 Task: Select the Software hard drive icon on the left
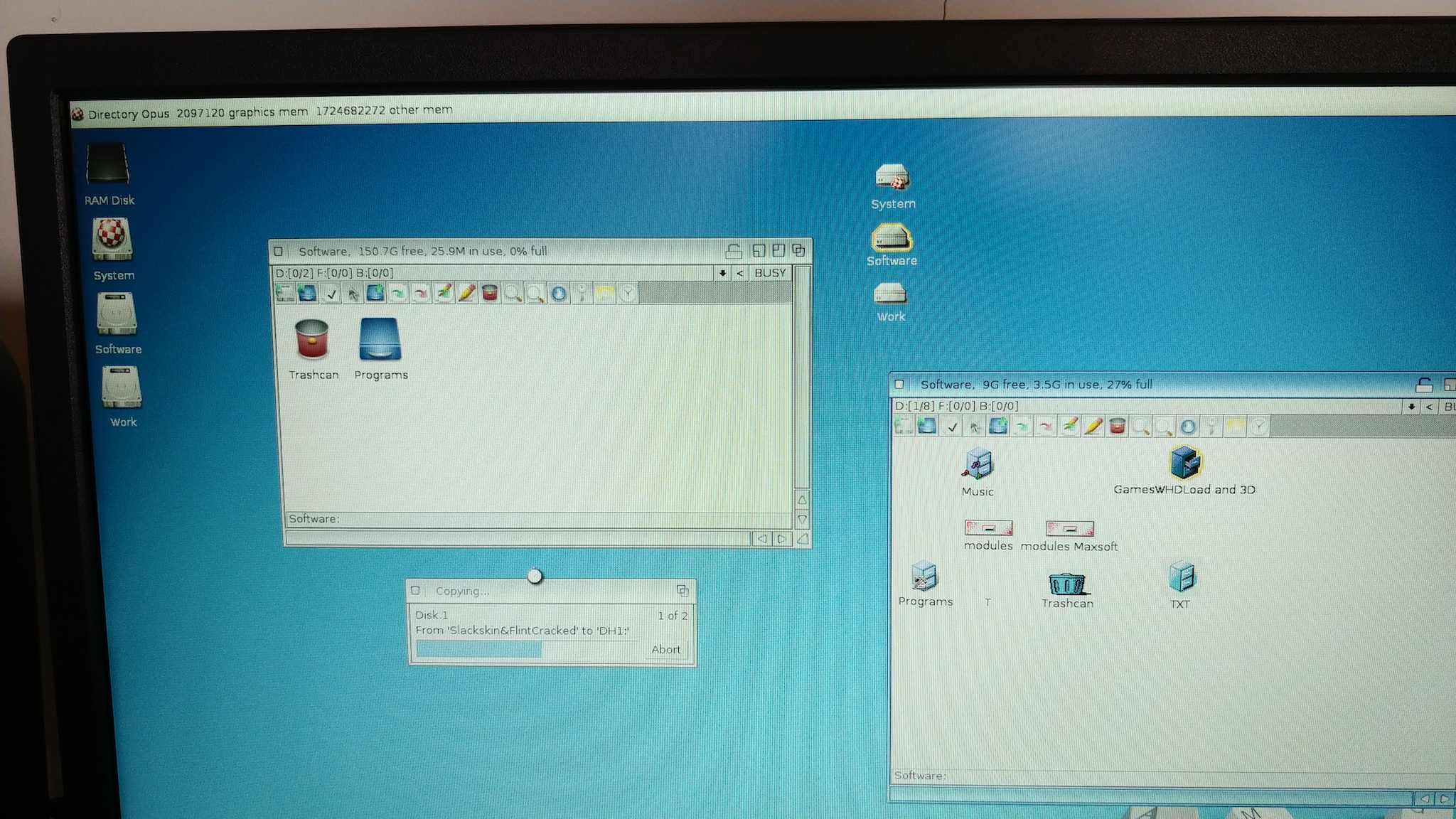117,314
